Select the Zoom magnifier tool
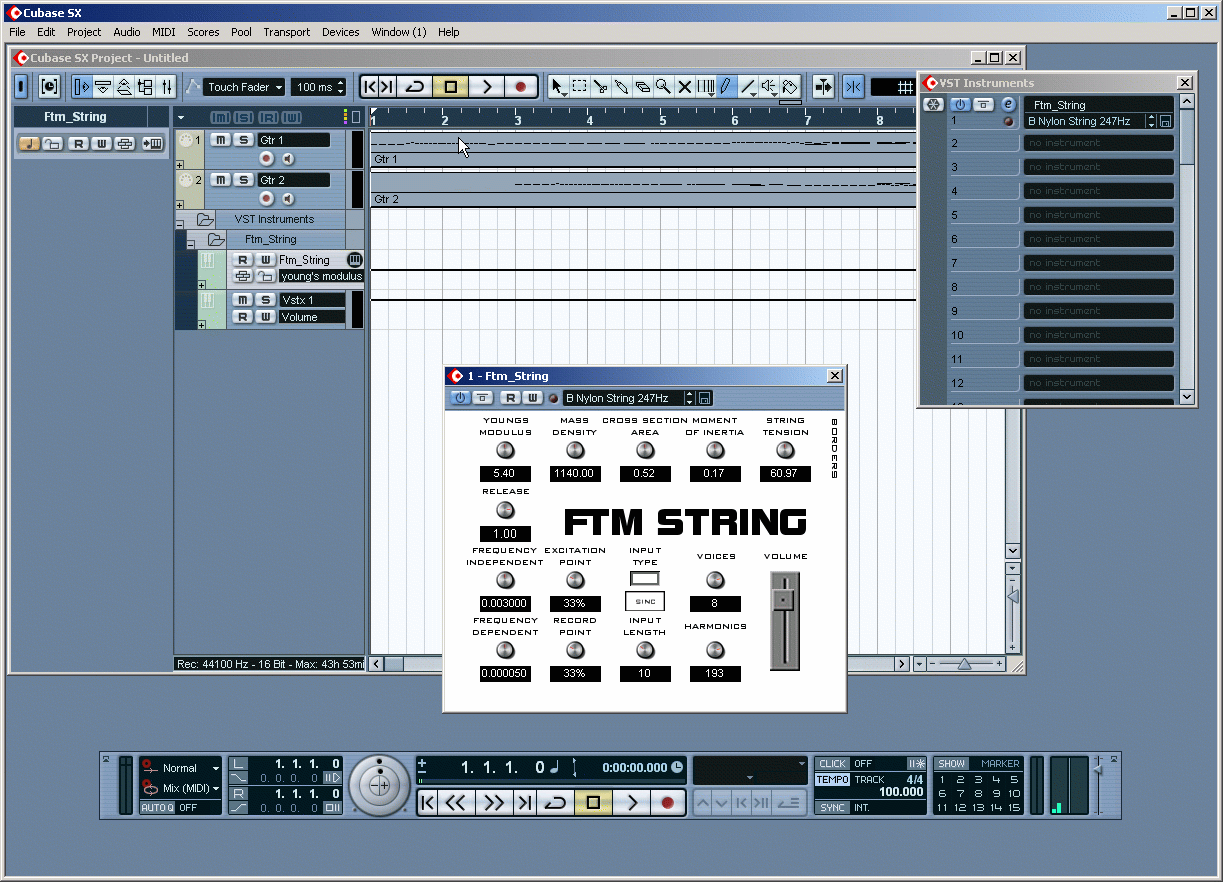Screen dimensions: 1223x882 663,87
